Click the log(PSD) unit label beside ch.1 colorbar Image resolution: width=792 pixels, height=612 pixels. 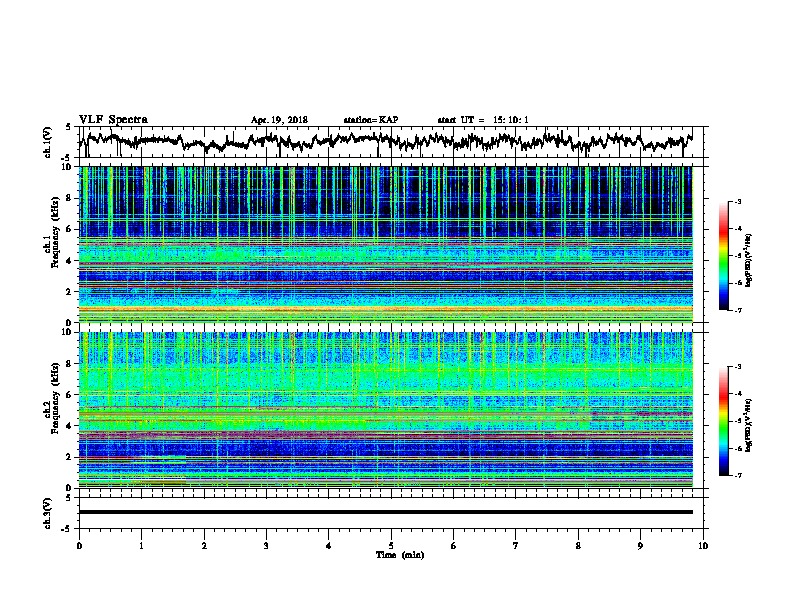(x=748, y=261)
